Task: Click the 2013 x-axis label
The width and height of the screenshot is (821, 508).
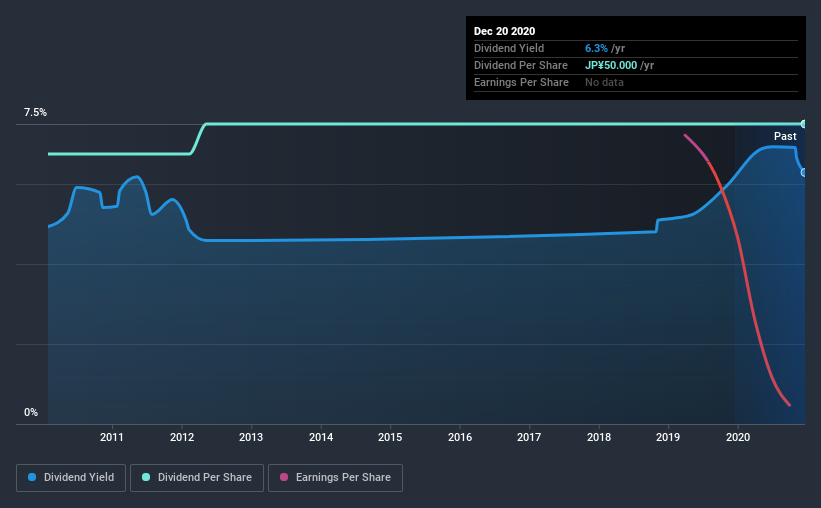Action: point(251,437)
